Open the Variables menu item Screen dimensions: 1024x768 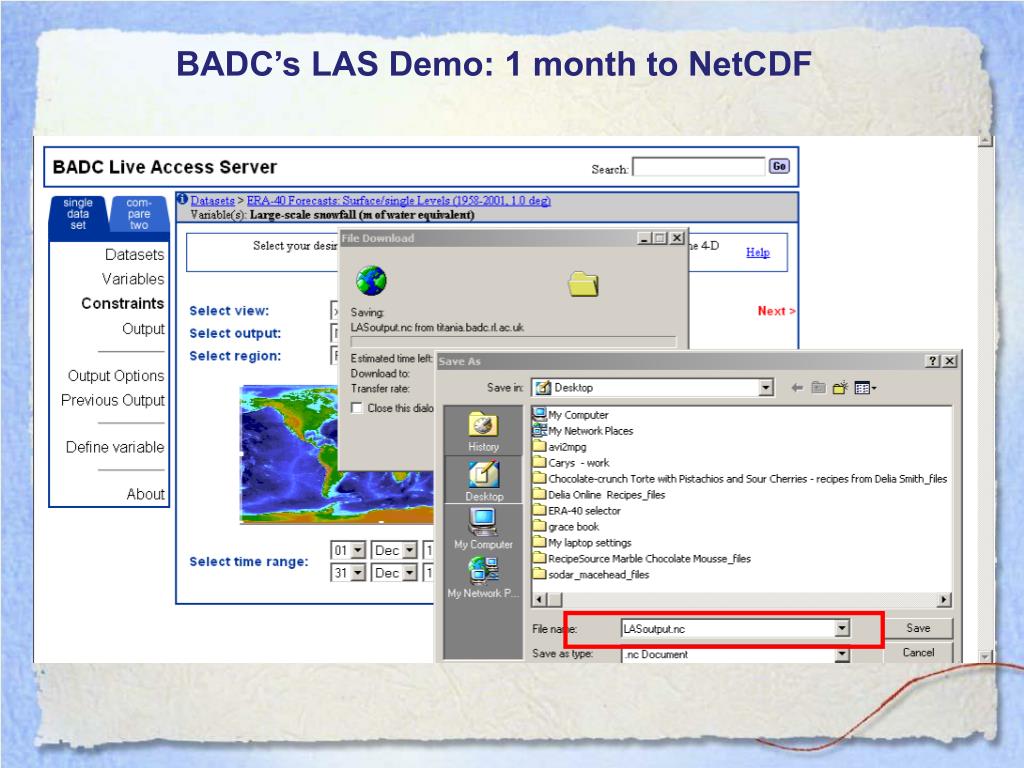click(133, 279)
